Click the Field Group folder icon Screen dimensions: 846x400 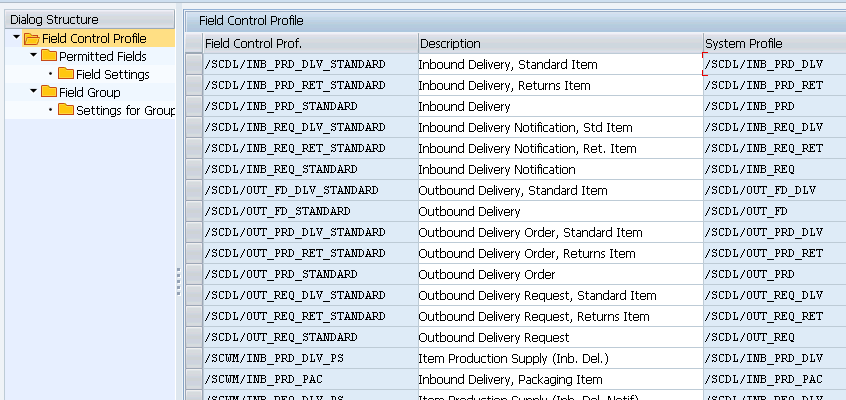[x=49, y=93]
